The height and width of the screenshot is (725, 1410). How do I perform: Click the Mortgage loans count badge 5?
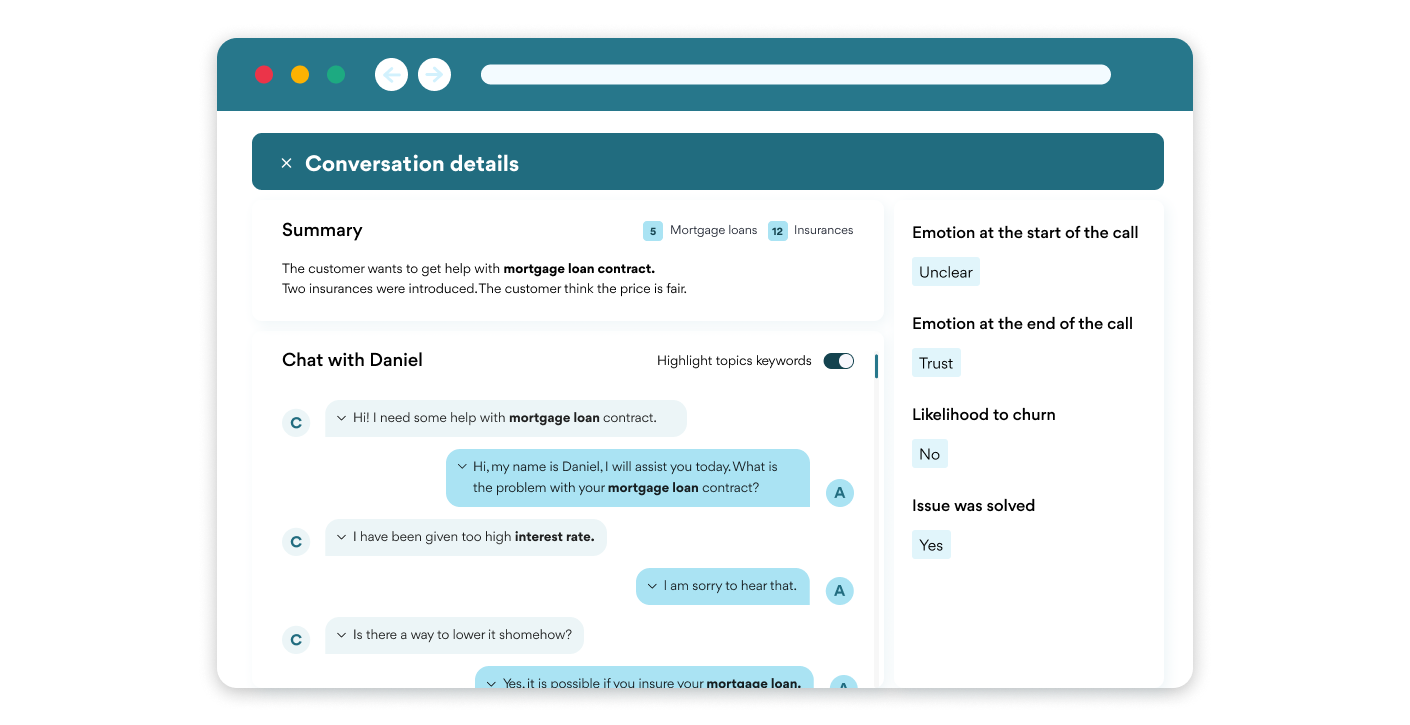pyautogui.click(x=653, y=231)
